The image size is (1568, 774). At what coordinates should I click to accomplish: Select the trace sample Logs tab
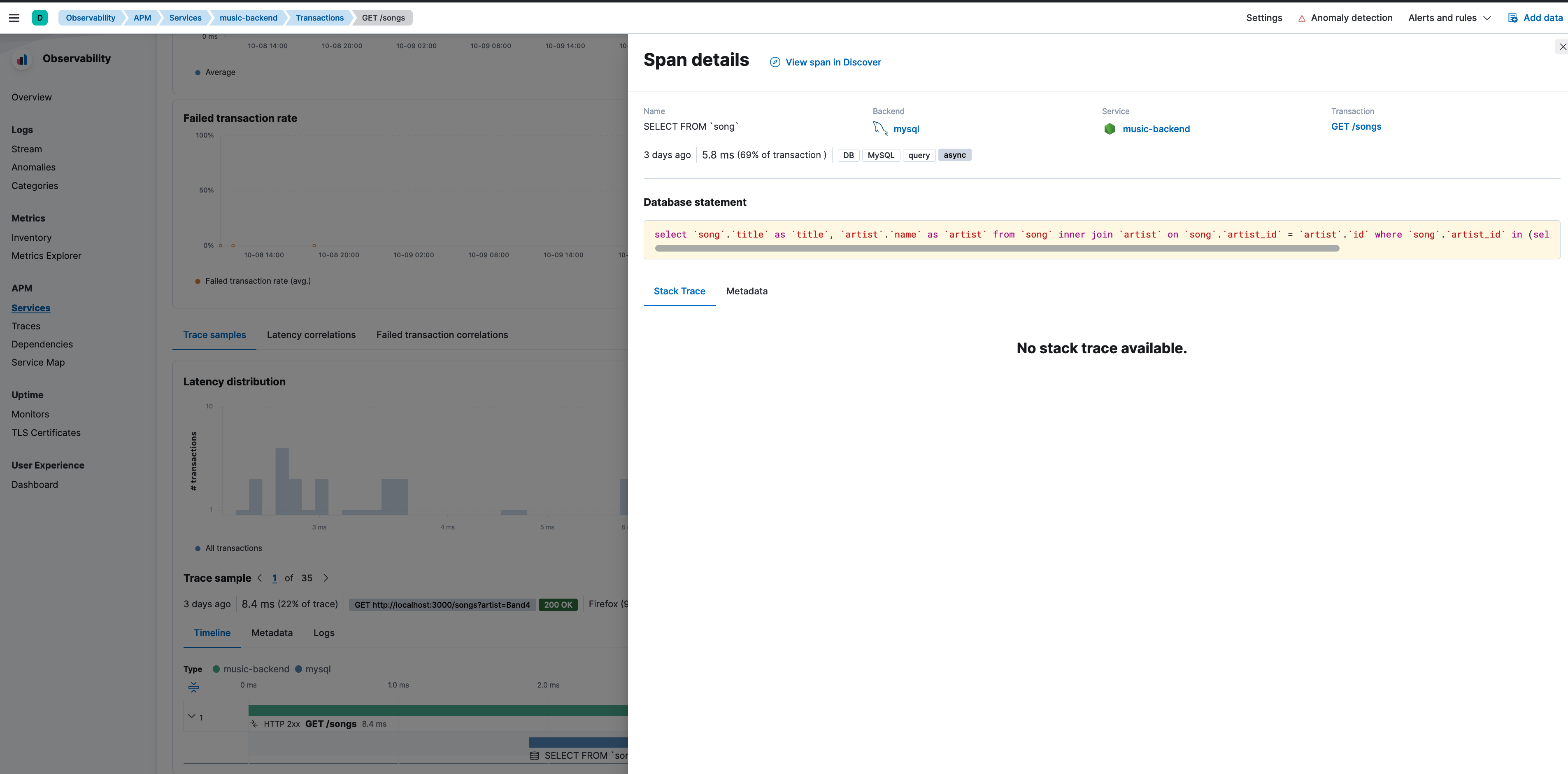point(323,633)
